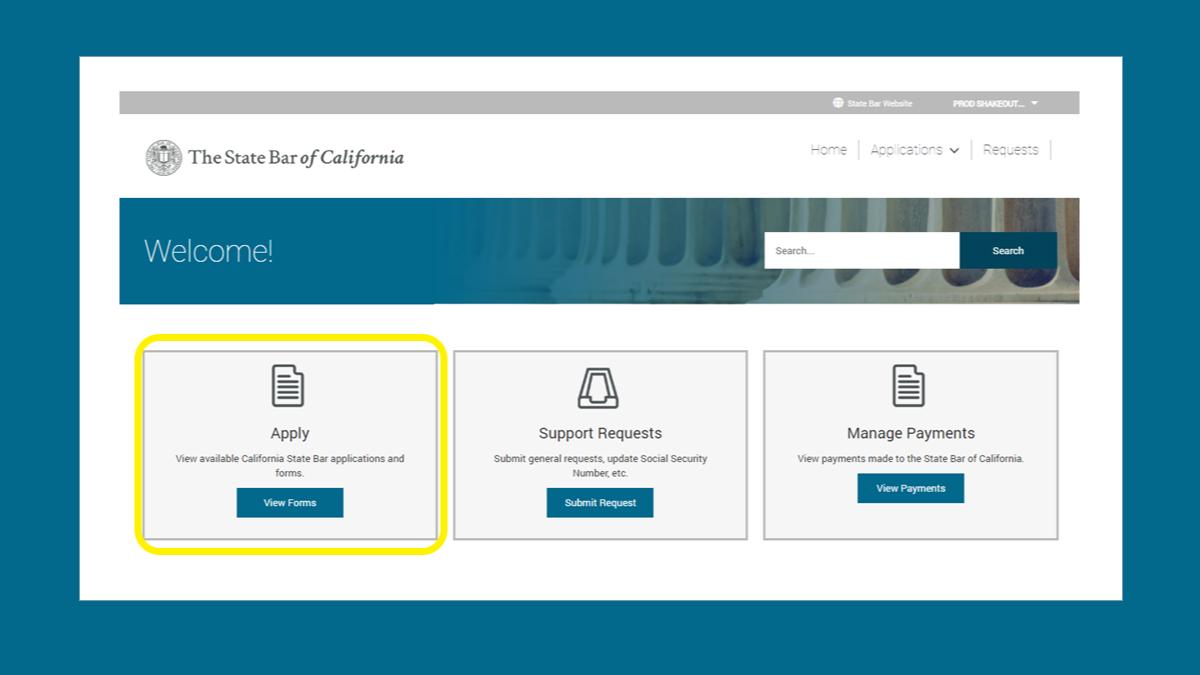Image resolution: width=1200 pixels, height=675 pixels.
Task: Click the Manage Payments document icon
Action: coord(909,386)
